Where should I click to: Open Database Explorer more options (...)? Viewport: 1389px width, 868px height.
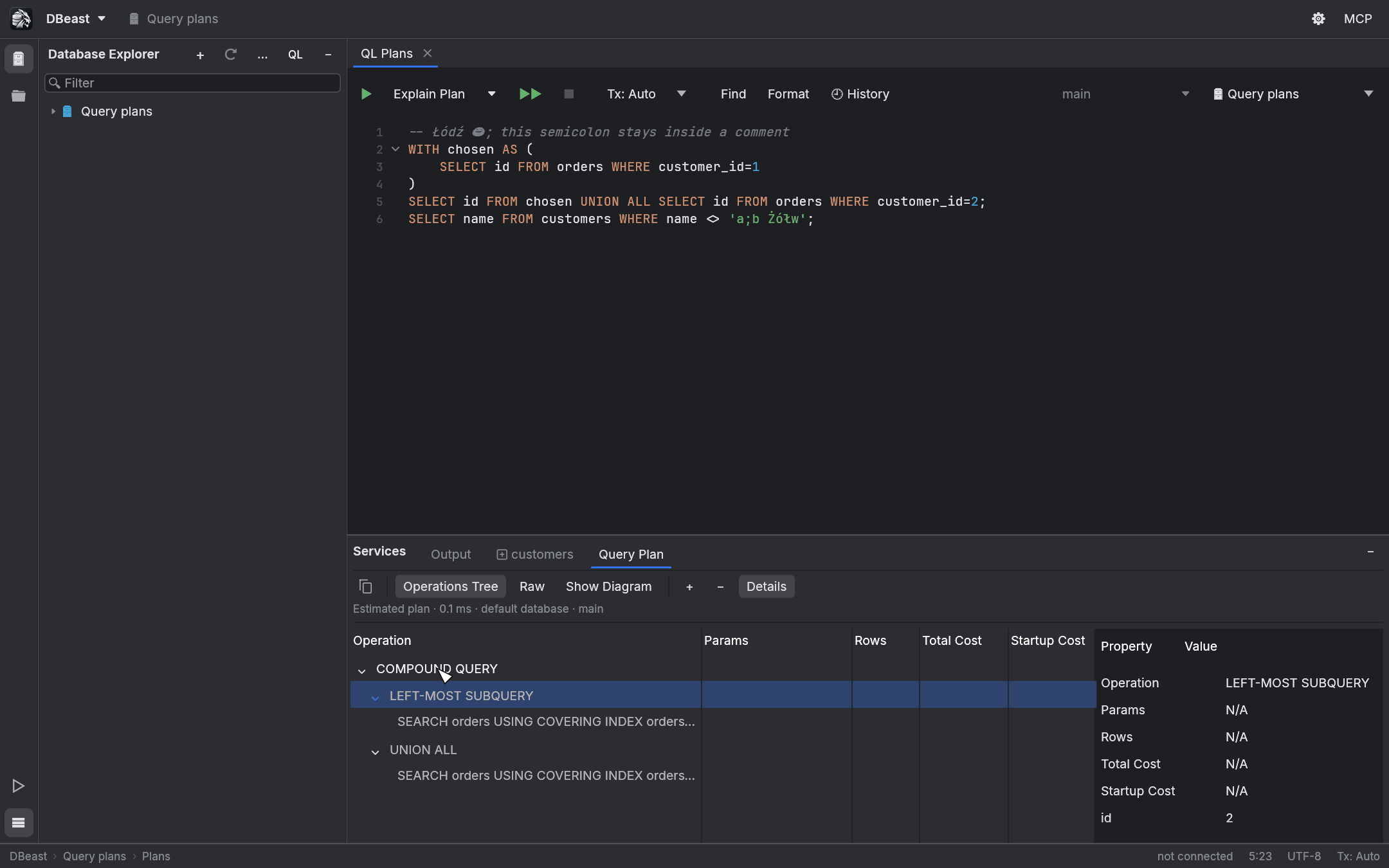pos(262,55)
